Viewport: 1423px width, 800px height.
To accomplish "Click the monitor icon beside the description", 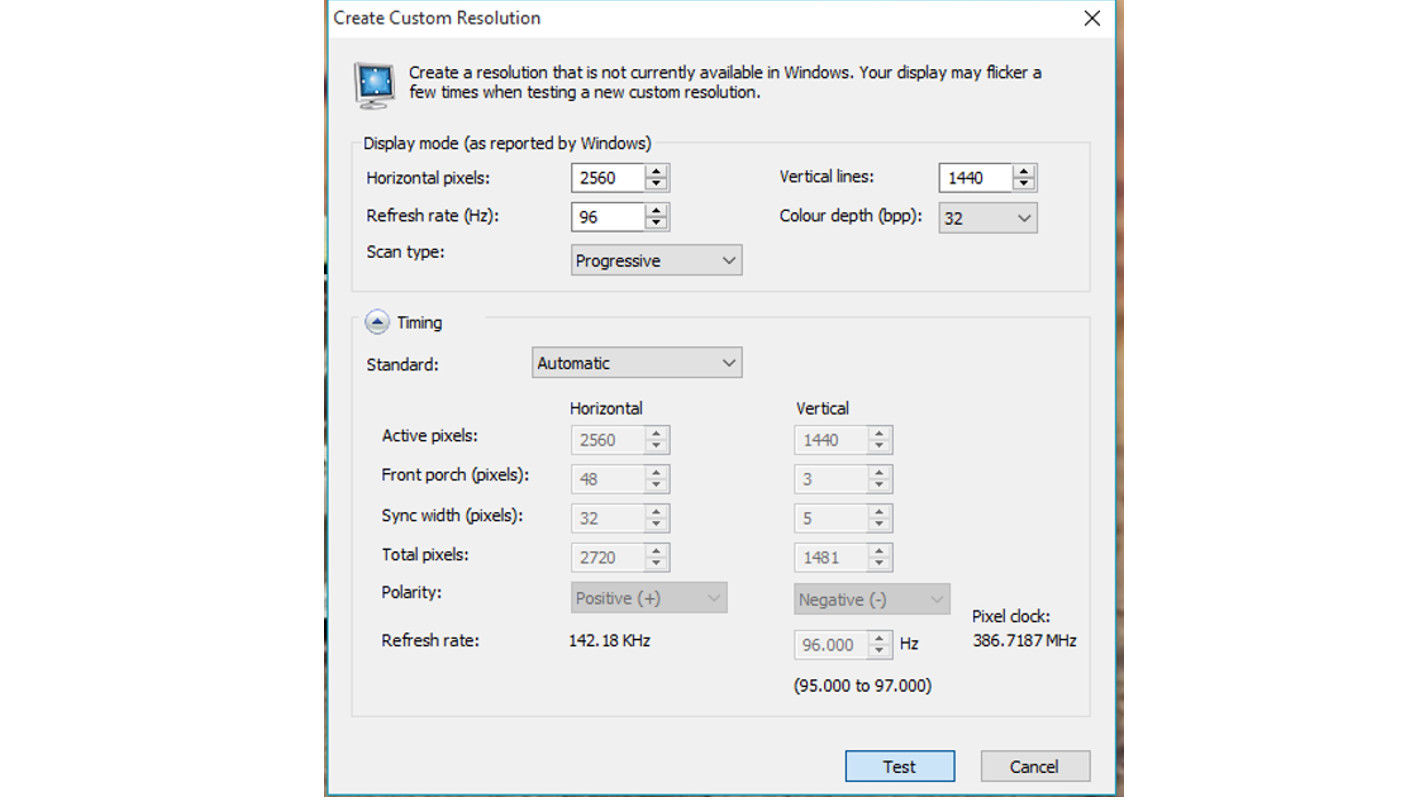I will click(x=374, y=84).
